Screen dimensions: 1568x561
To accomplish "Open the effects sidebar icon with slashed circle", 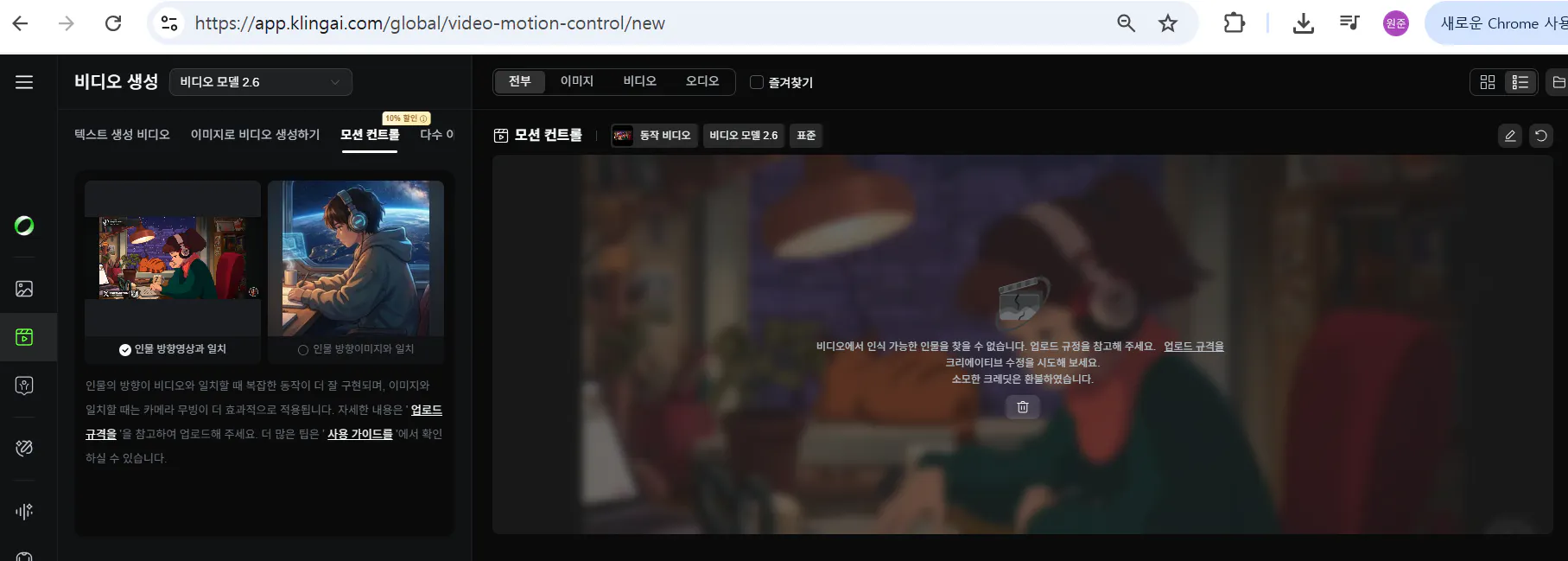I will pos(24,448).
